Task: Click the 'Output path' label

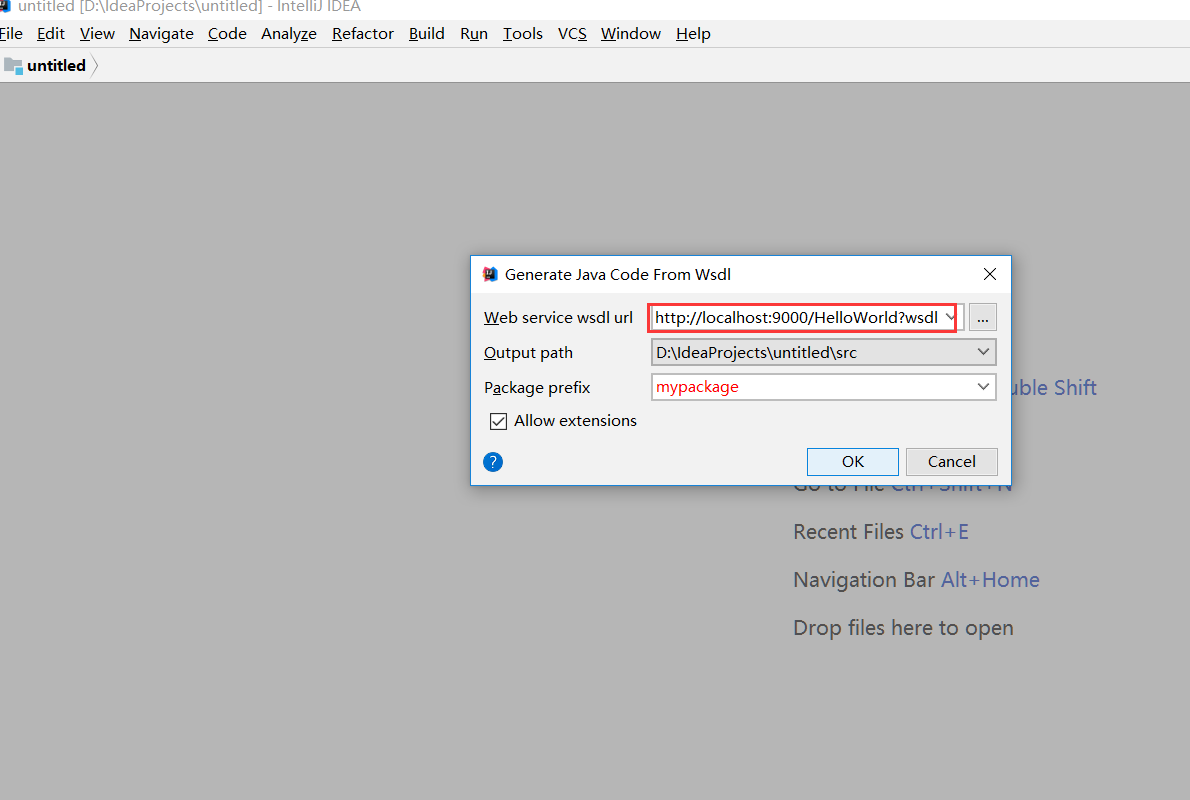Action: 528,353
